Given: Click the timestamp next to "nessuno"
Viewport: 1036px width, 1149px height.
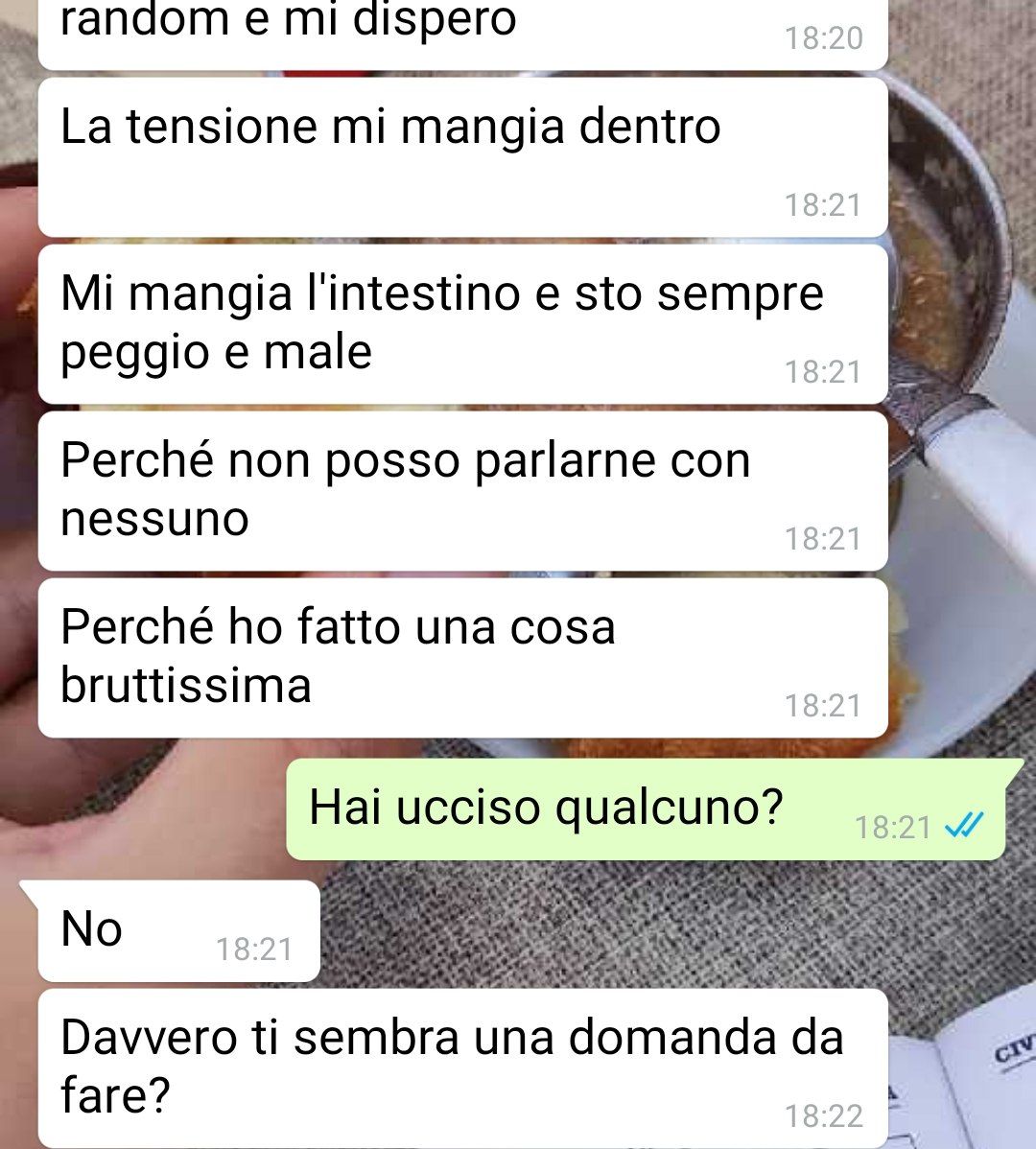Looking at the screenshot, I should tap(824, 539).
